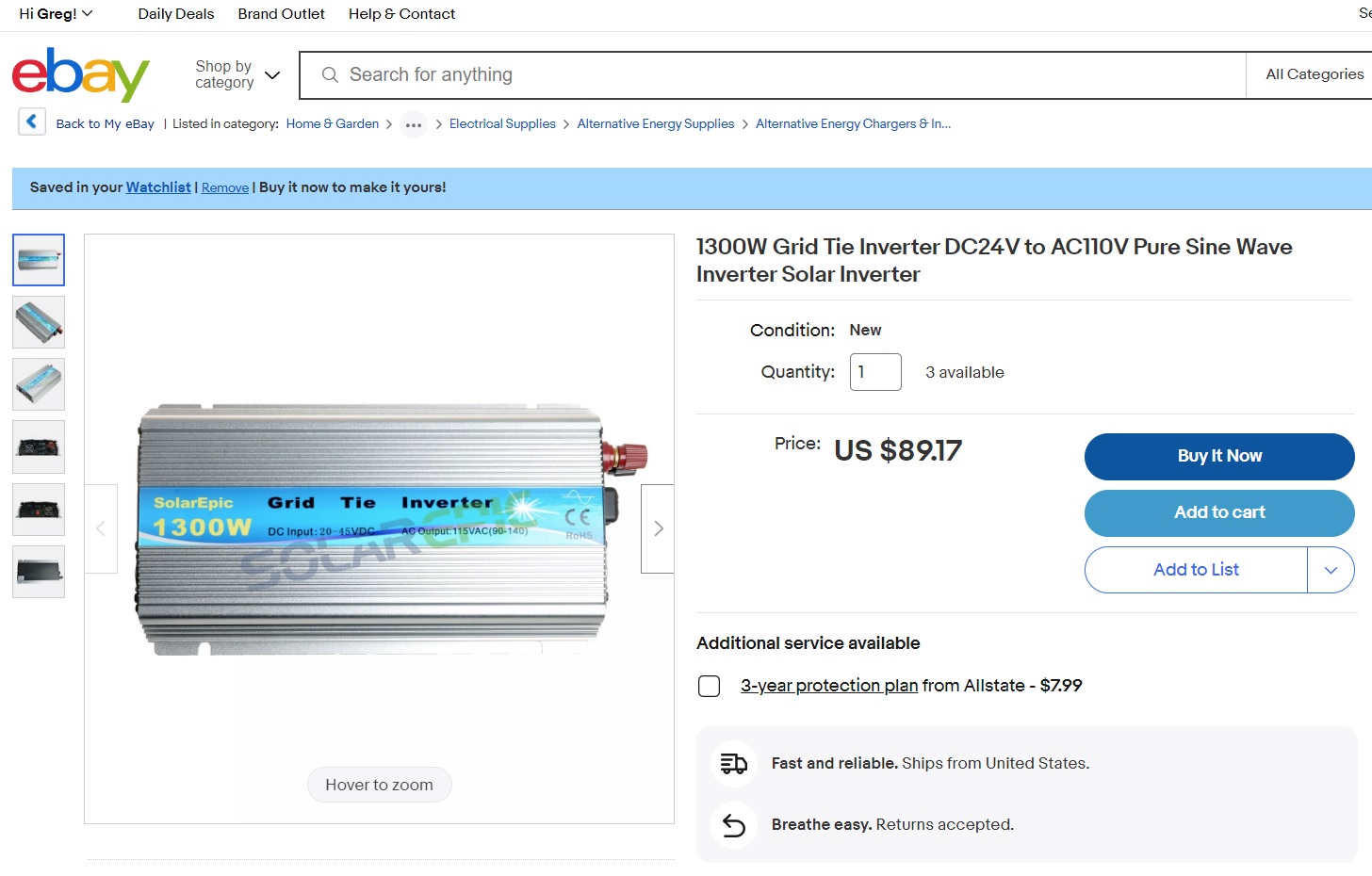Click the Quantity input field
Screen dimensions: 1372x876
coord(875,372)
